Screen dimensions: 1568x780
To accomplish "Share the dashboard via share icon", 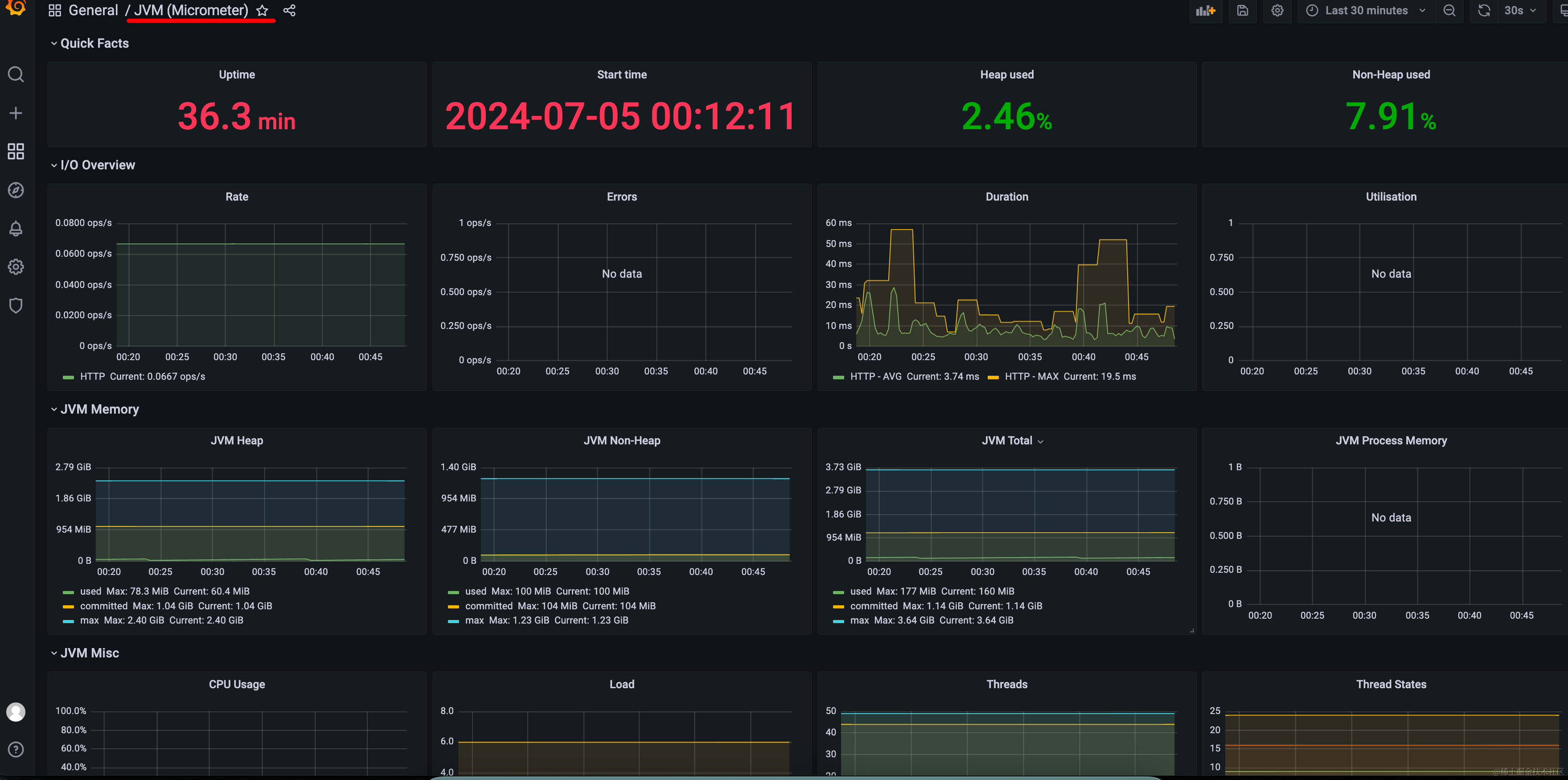I will click(x=290, y=10).
